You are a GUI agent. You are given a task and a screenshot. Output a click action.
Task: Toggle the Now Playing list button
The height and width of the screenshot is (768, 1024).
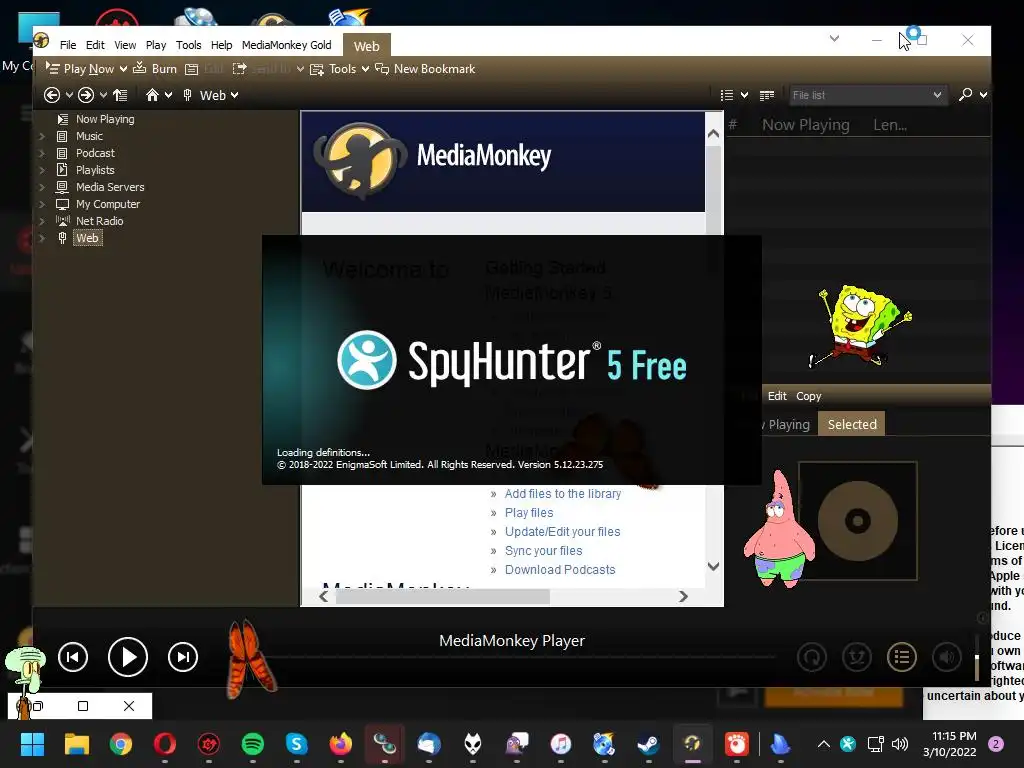click(902, 657)
